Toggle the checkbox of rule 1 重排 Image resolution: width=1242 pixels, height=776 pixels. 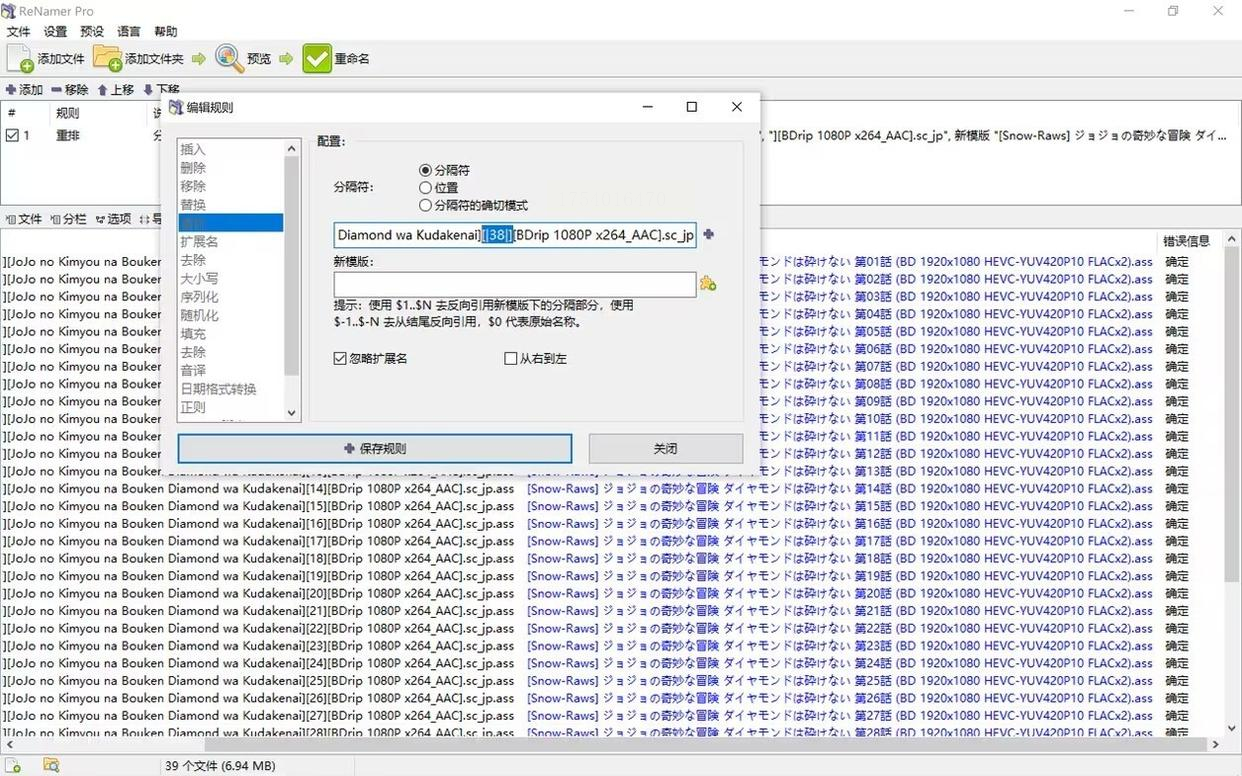click(12, 135)
